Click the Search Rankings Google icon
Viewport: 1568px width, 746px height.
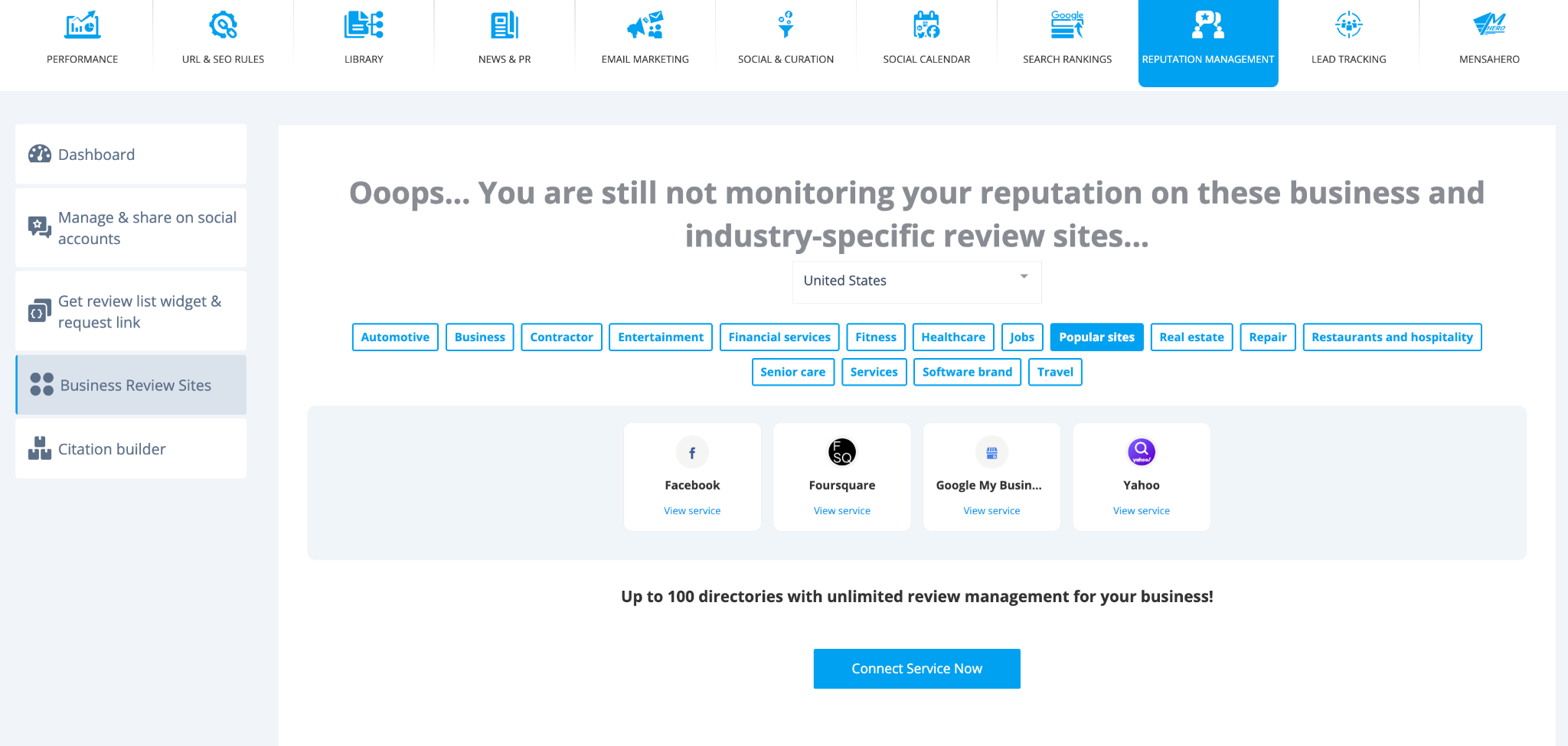1067,25
